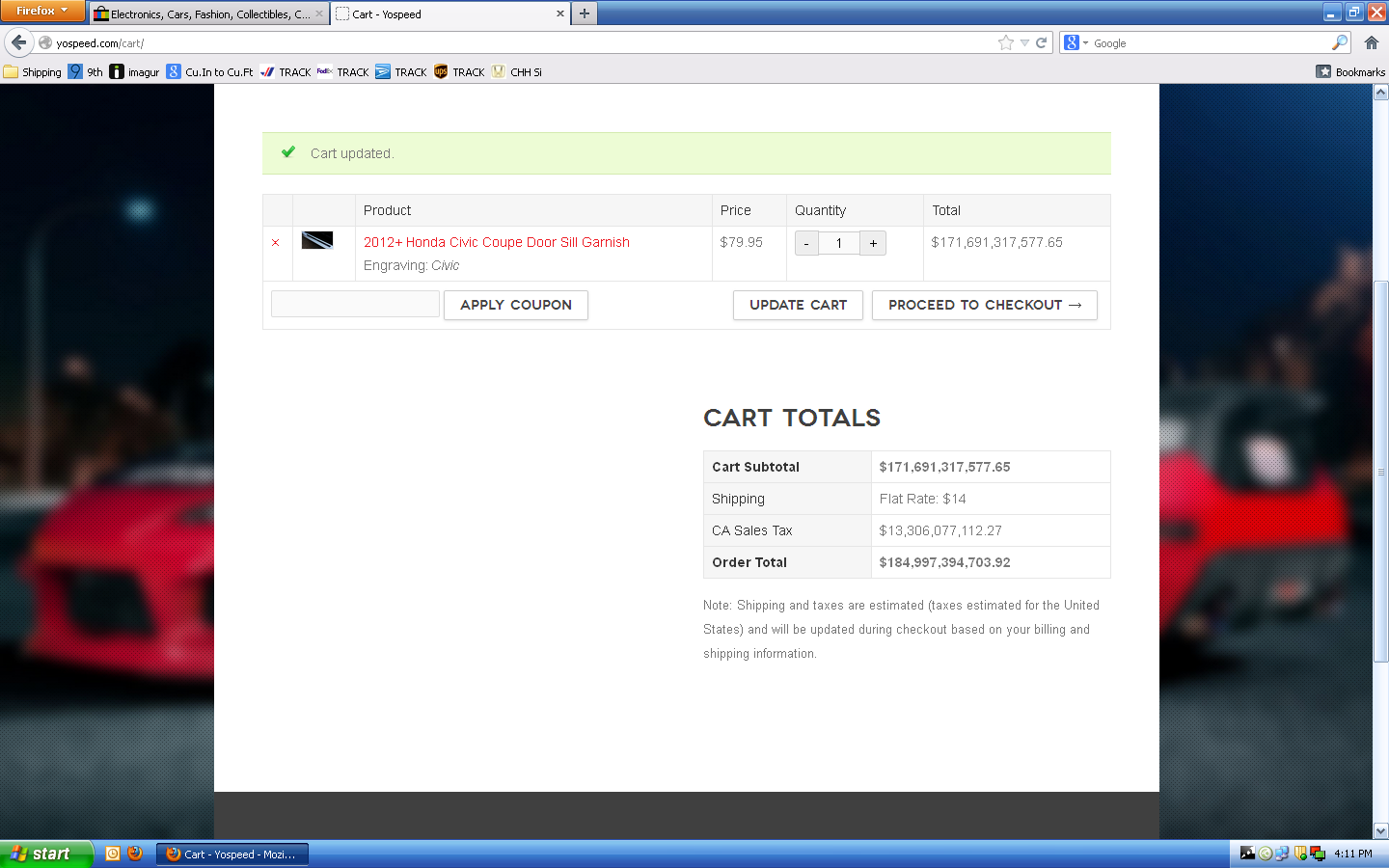
Task: Open the Firefox application menu
Action: [42, 11]
